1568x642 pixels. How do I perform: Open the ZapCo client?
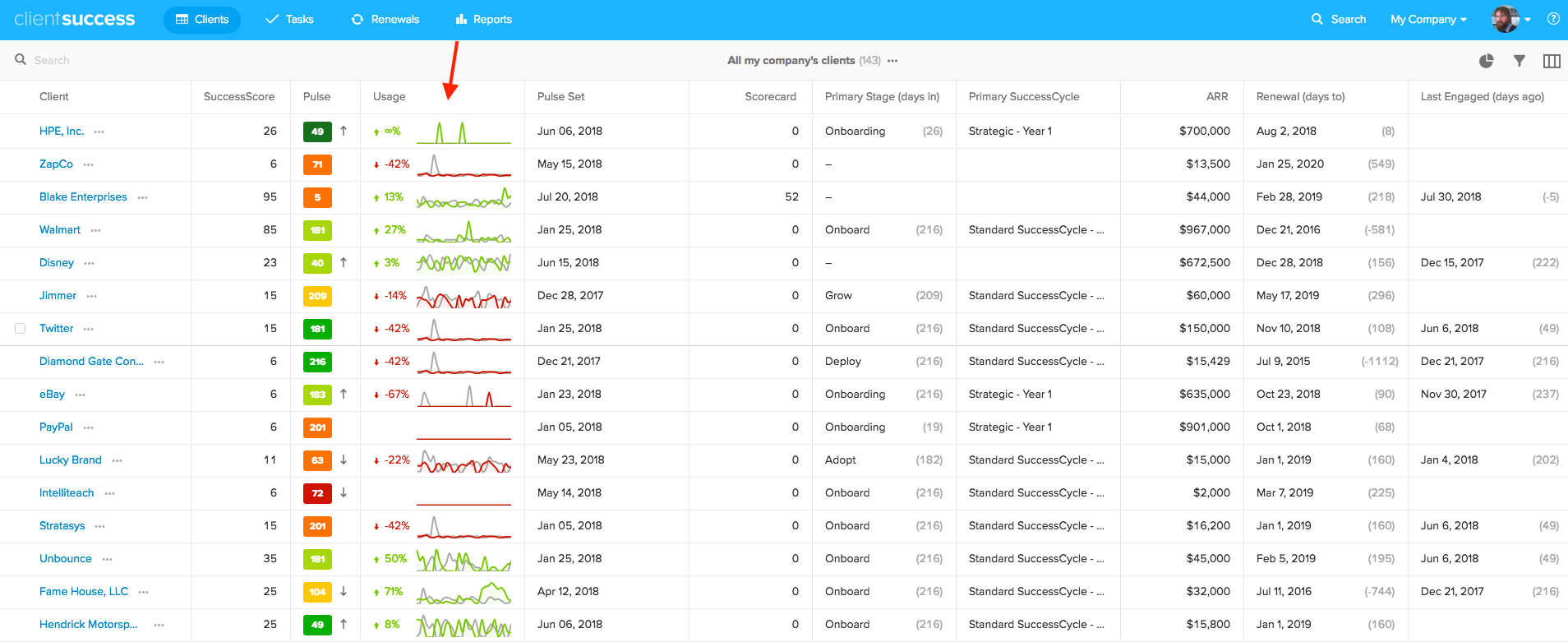tap(56, 164)
